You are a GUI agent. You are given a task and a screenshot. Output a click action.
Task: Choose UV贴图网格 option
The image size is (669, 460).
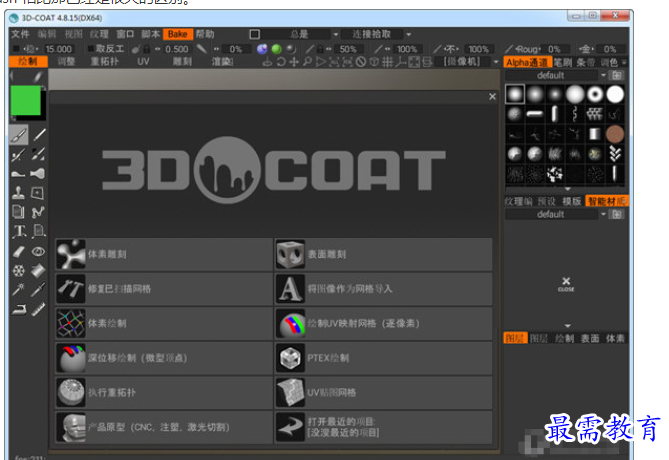click(383, 392)
